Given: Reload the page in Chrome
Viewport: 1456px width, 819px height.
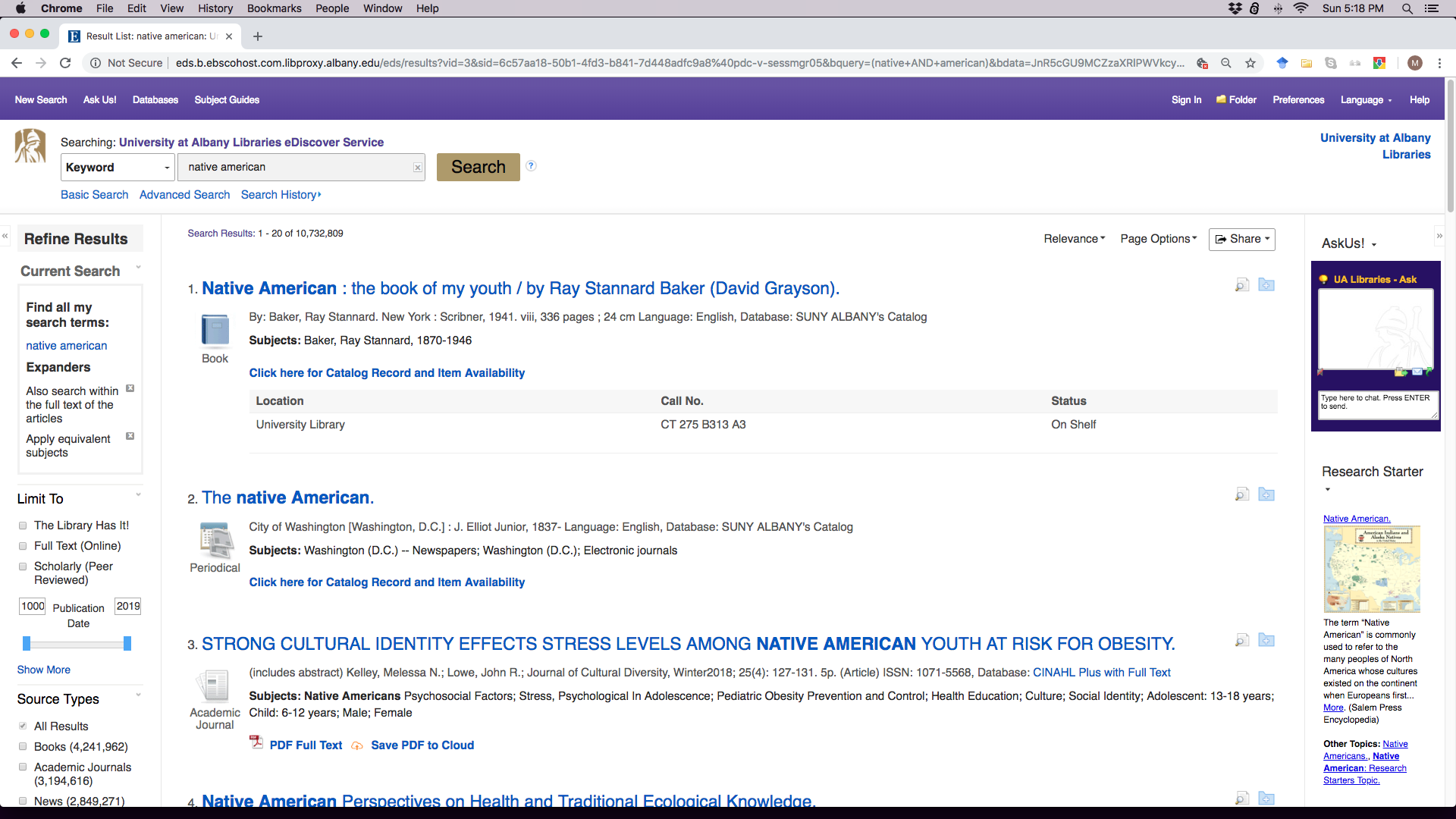Looking at the screenshot, I should point(65,63).
